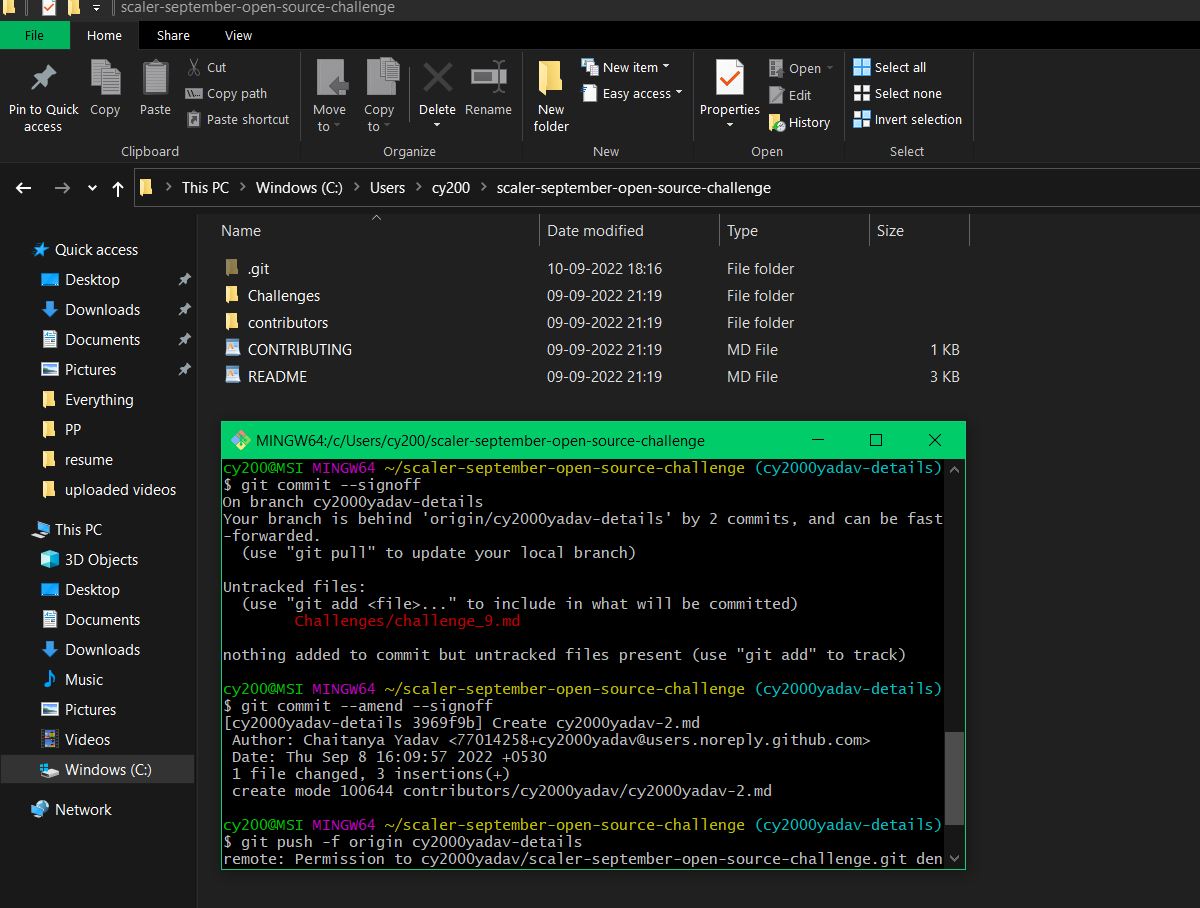Open the Properties icon in the ribbon

729,78
